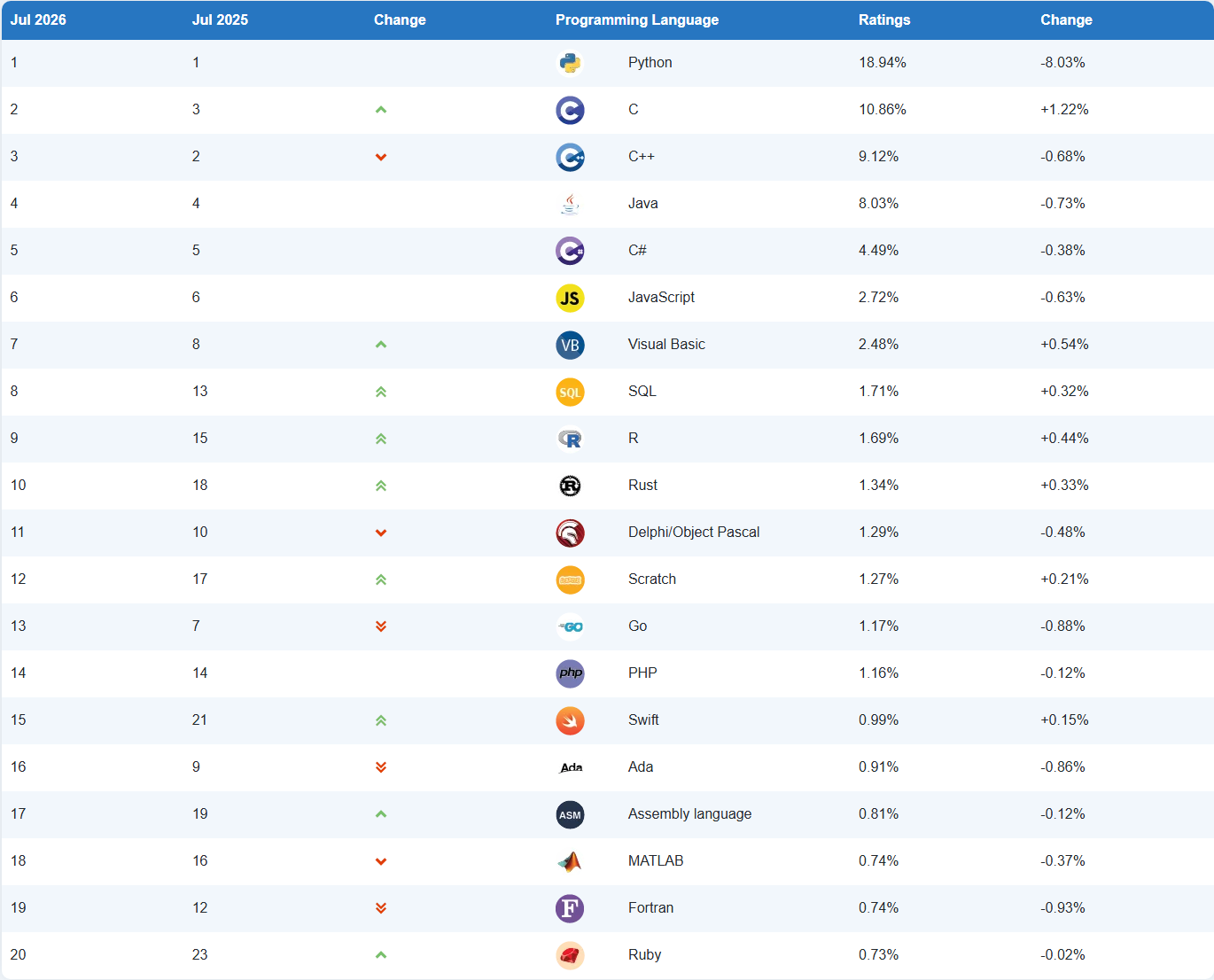Click the Go language logo
1214x980 pixels.
[570, 626]
